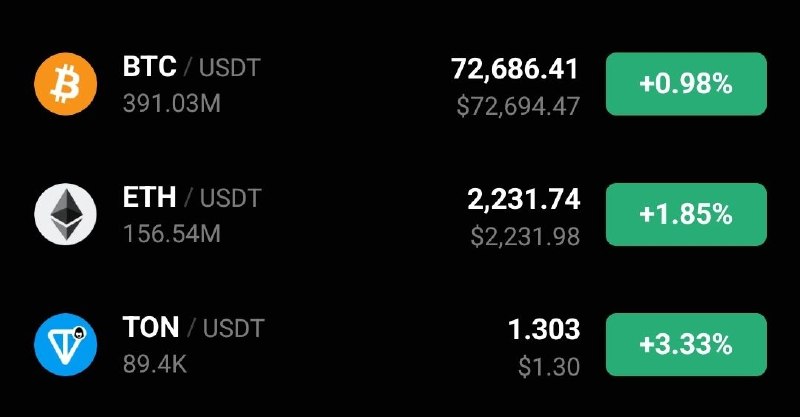Viewport: 800px width, 417px height.
Task: Tap the ETH +1.85% change badge
Action: point(686,214)
